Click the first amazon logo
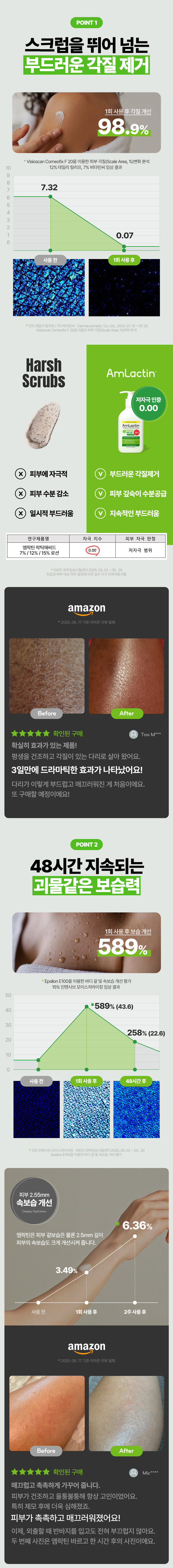Screen dimensions: 173x1568 click(86, 608)
